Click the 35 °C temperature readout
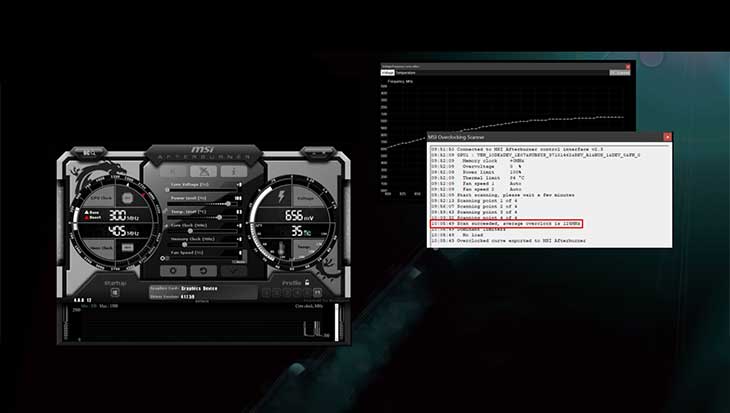The height and width of the screenshot is (413, 730). coord(301,231)
